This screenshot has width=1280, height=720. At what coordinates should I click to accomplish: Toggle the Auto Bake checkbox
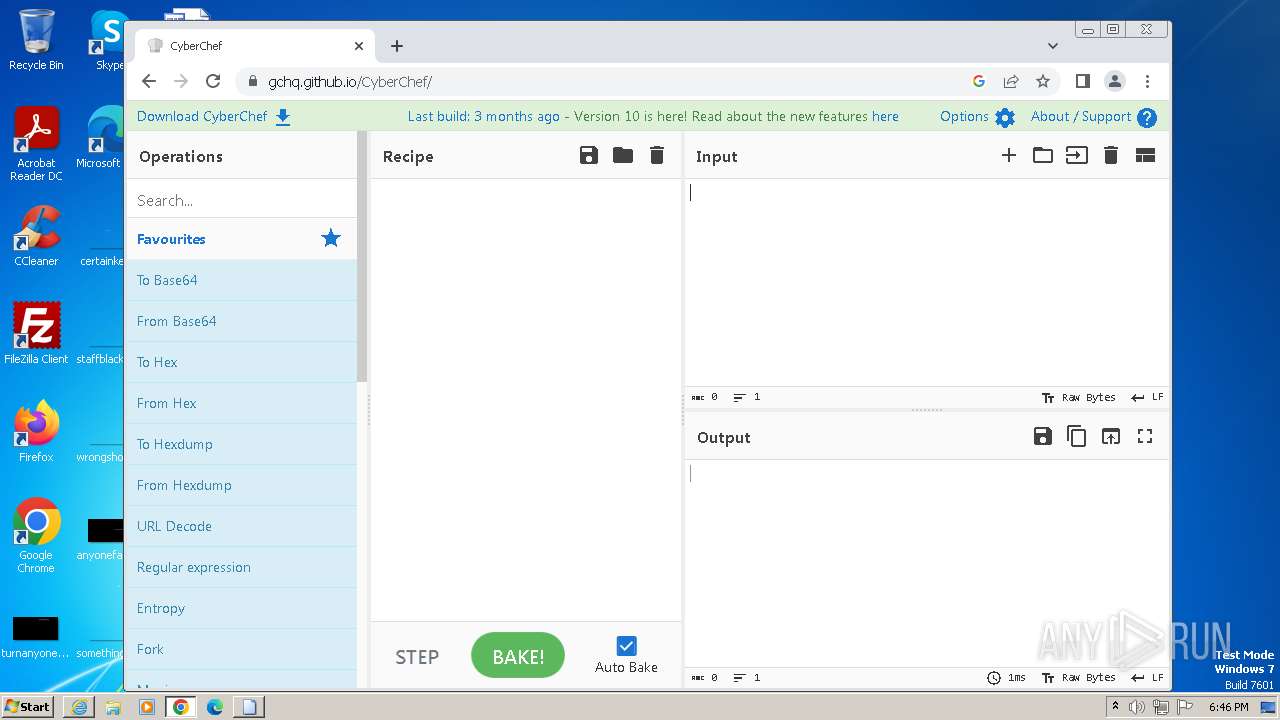[x=627, y=646]
